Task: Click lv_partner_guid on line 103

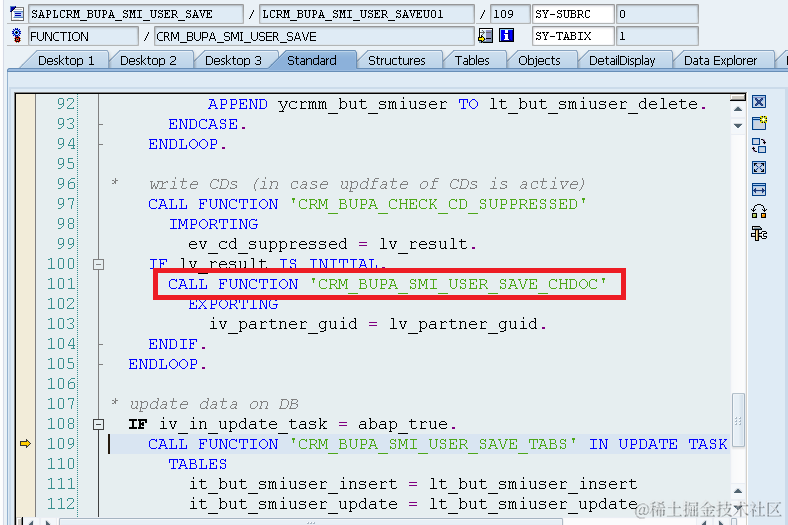Action: pos(463,324)
